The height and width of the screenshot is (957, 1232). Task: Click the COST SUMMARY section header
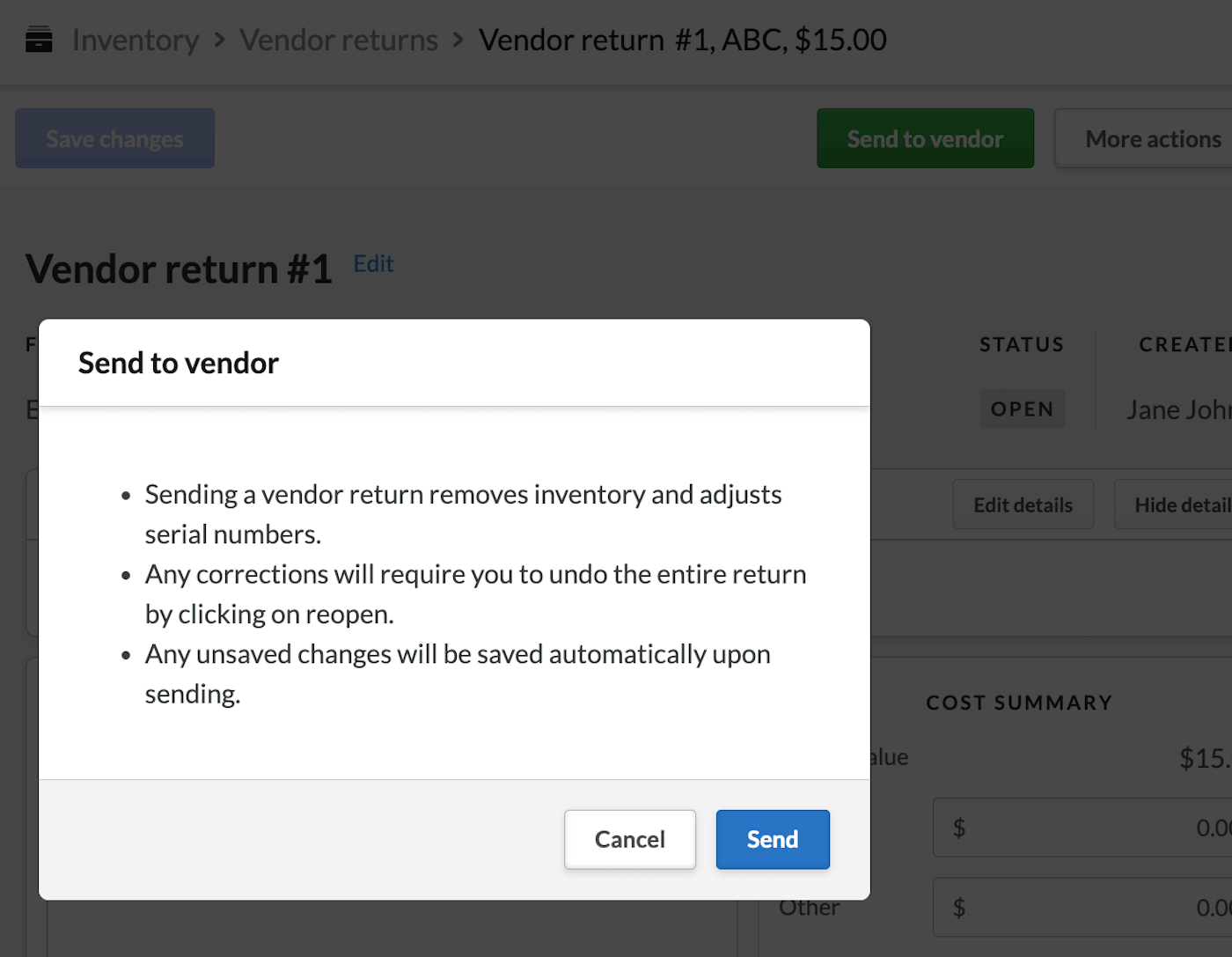tap(1019, 702)
